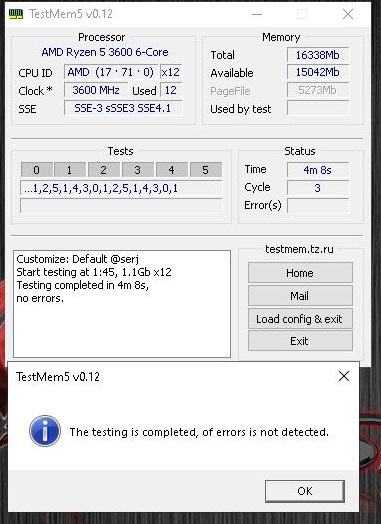Open the Home website button
381x524 pixels.
[x=300, y=273]
